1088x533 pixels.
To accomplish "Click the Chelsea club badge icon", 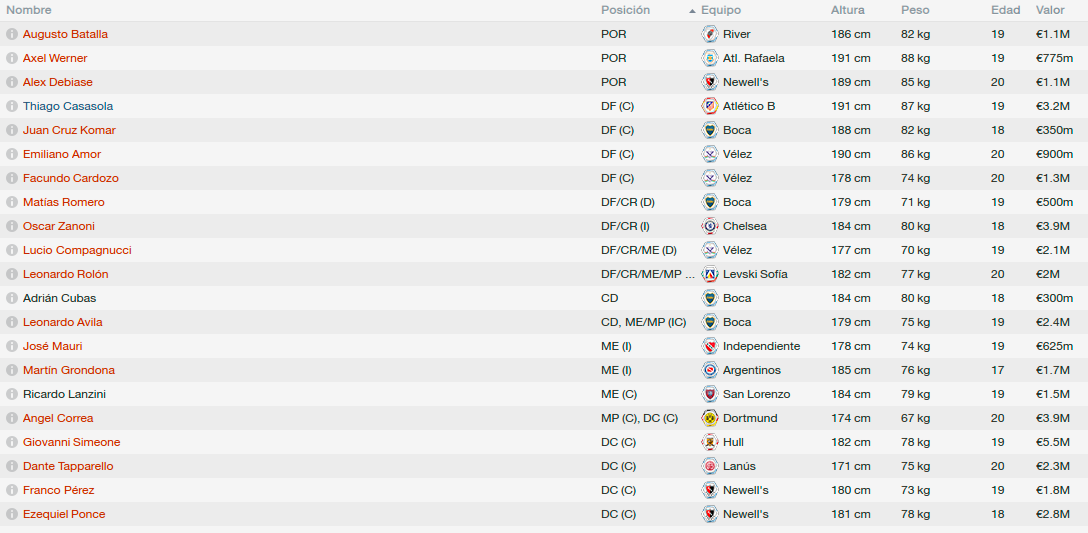I will [710, 226].
